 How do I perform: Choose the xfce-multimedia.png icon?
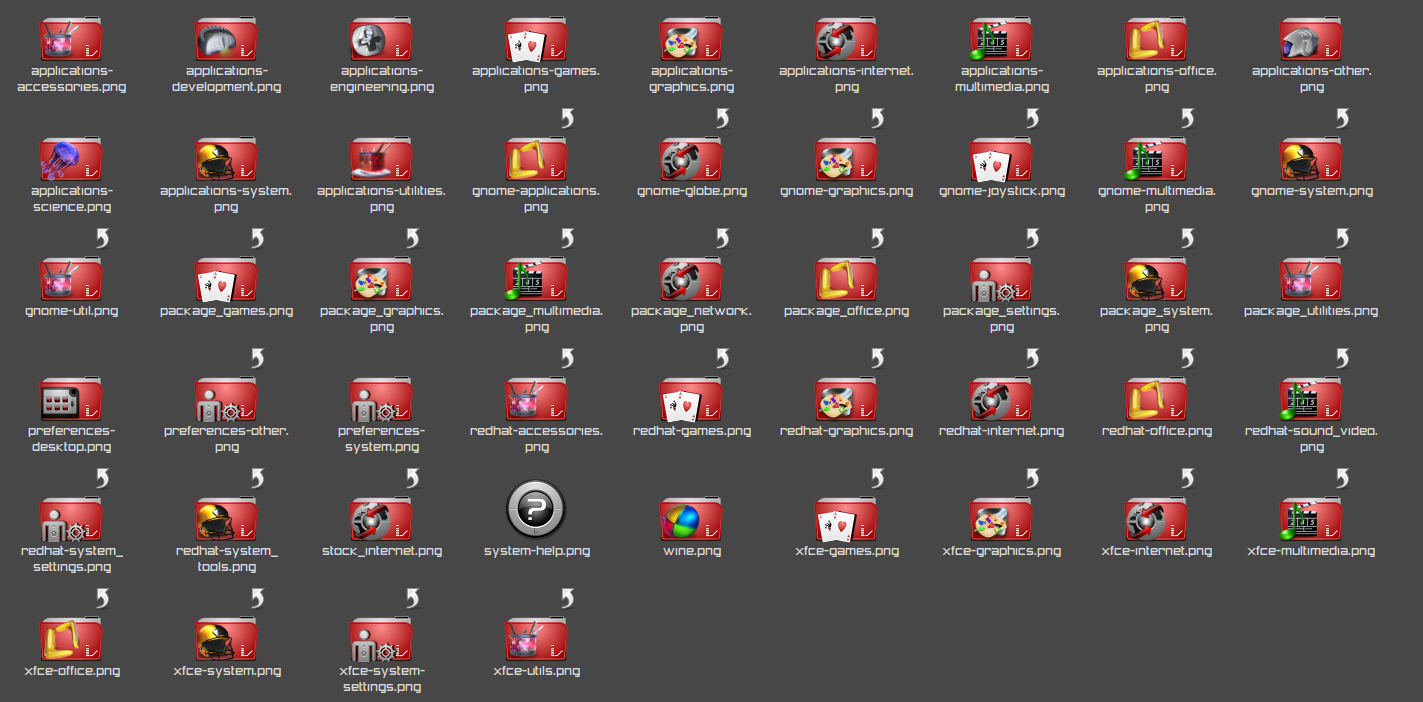pyautogui.click(x=1311, y=520)
